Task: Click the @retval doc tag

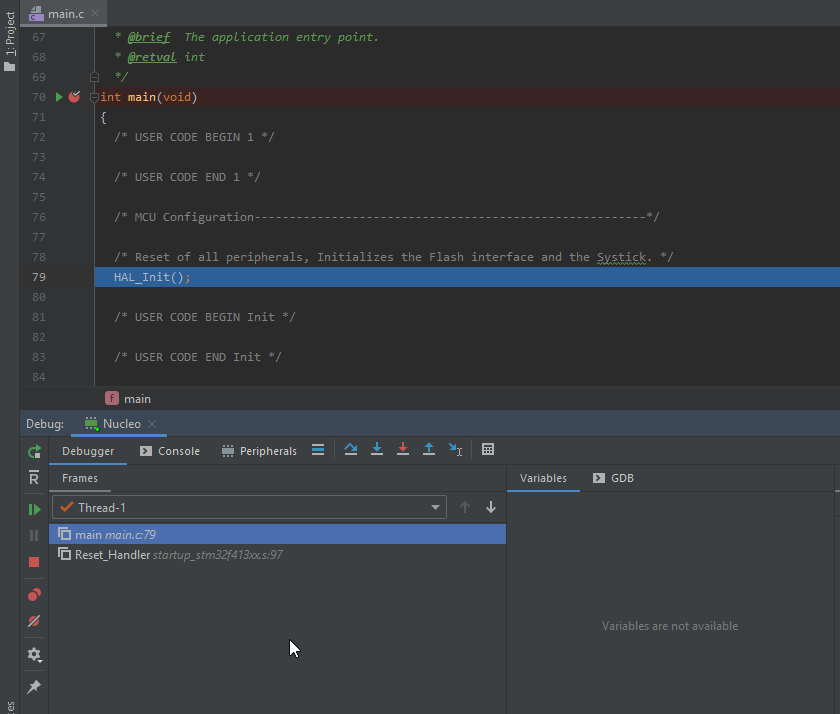Action: coord(152,57)
